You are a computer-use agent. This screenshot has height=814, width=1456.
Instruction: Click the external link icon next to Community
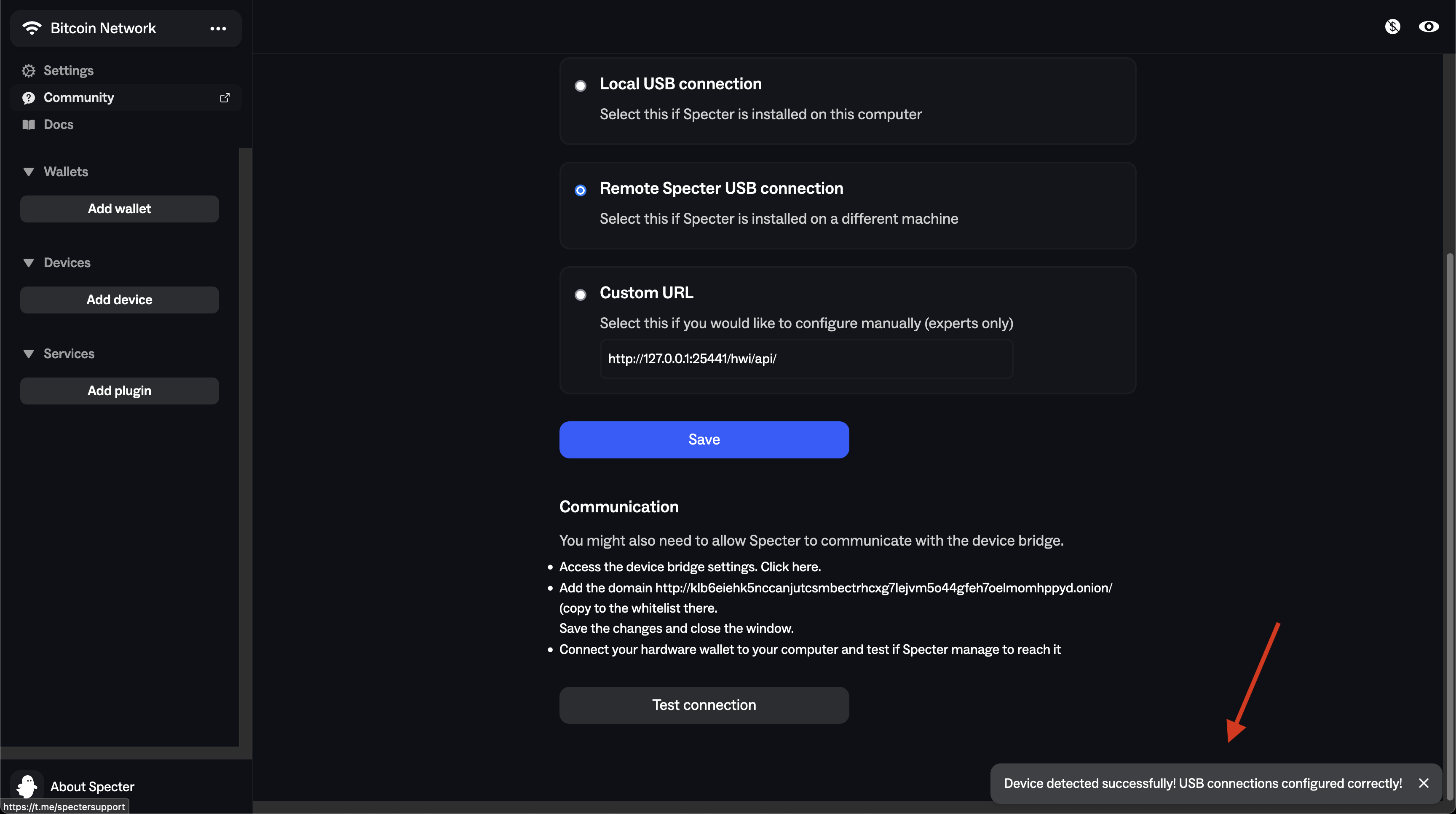pyautogui.click(x=225, y=98)
